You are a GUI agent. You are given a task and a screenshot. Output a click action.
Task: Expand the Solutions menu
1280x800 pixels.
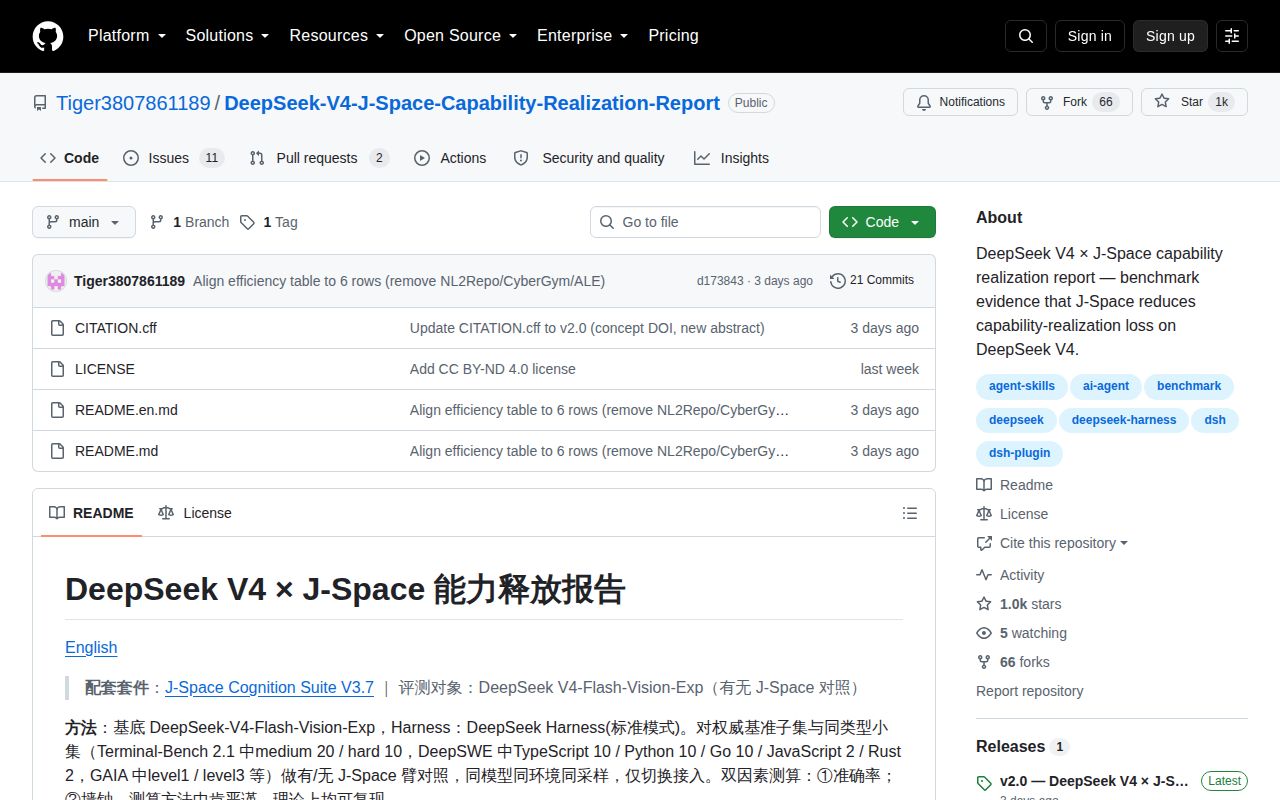point(227,36)
